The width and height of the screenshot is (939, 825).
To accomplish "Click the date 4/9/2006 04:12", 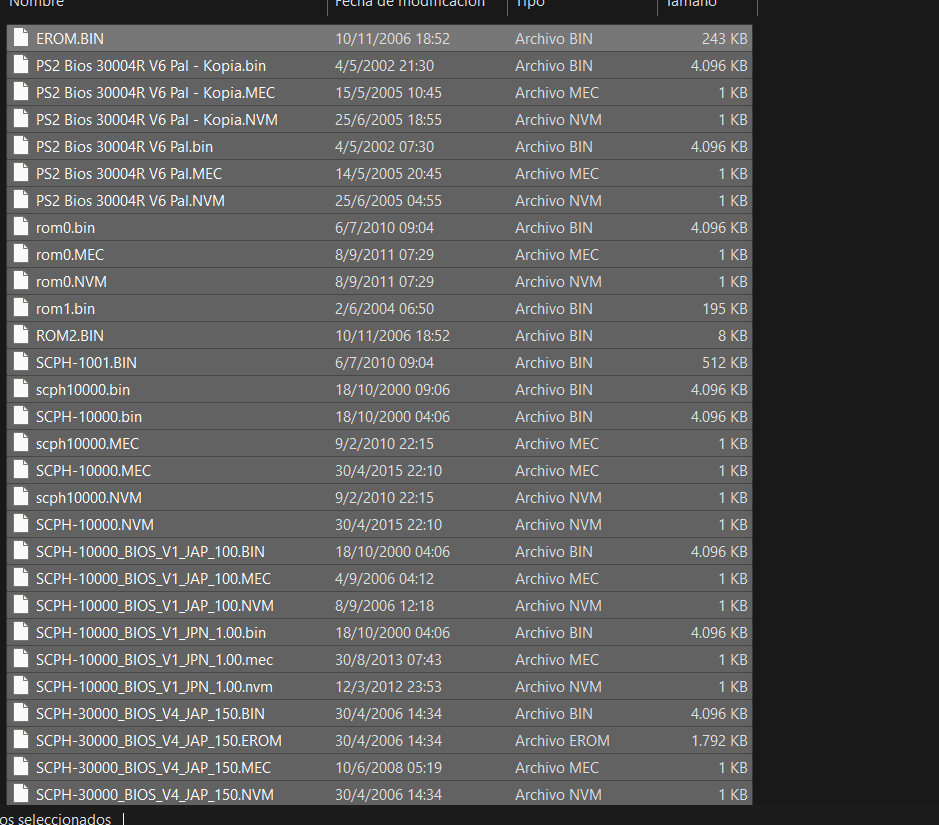I will [384, 579].
